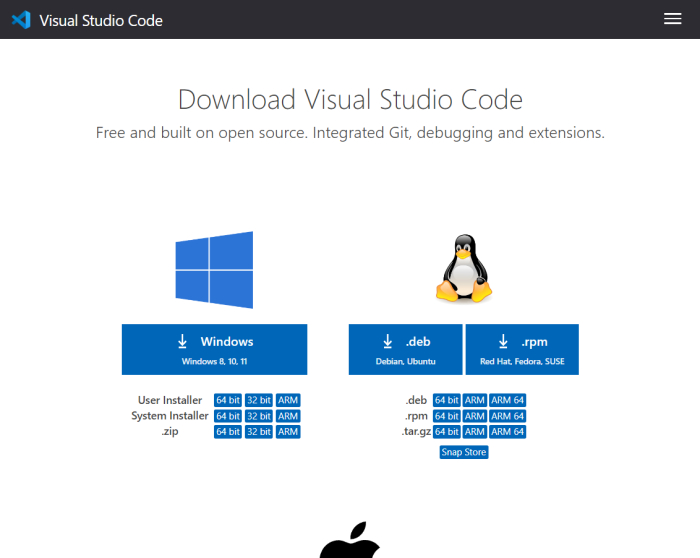The height and width of the screenshot is (558, 700).
Task: Get the Windows .zip 64 bit archive
Action: 228,432
